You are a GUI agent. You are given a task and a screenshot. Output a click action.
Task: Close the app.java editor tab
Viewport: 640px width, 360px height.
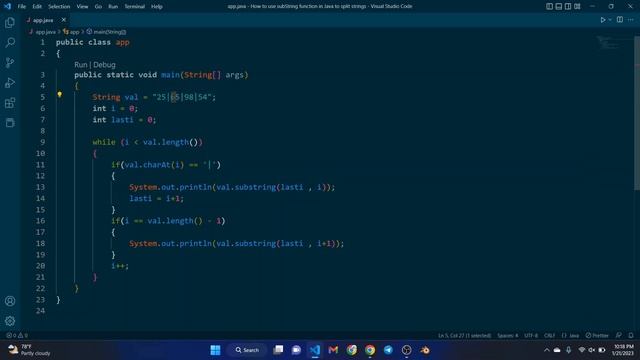tap(64, 20)
